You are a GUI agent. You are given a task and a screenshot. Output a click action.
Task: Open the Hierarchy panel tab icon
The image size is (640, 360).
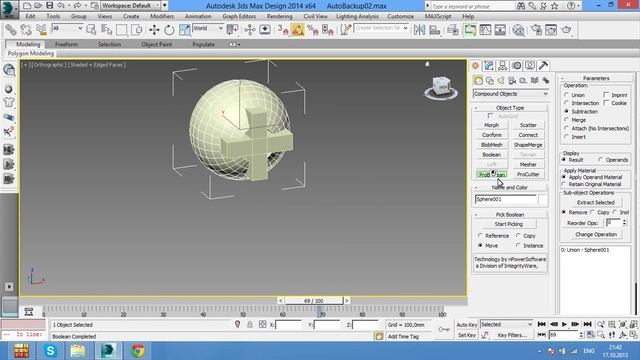click(502, 65)
